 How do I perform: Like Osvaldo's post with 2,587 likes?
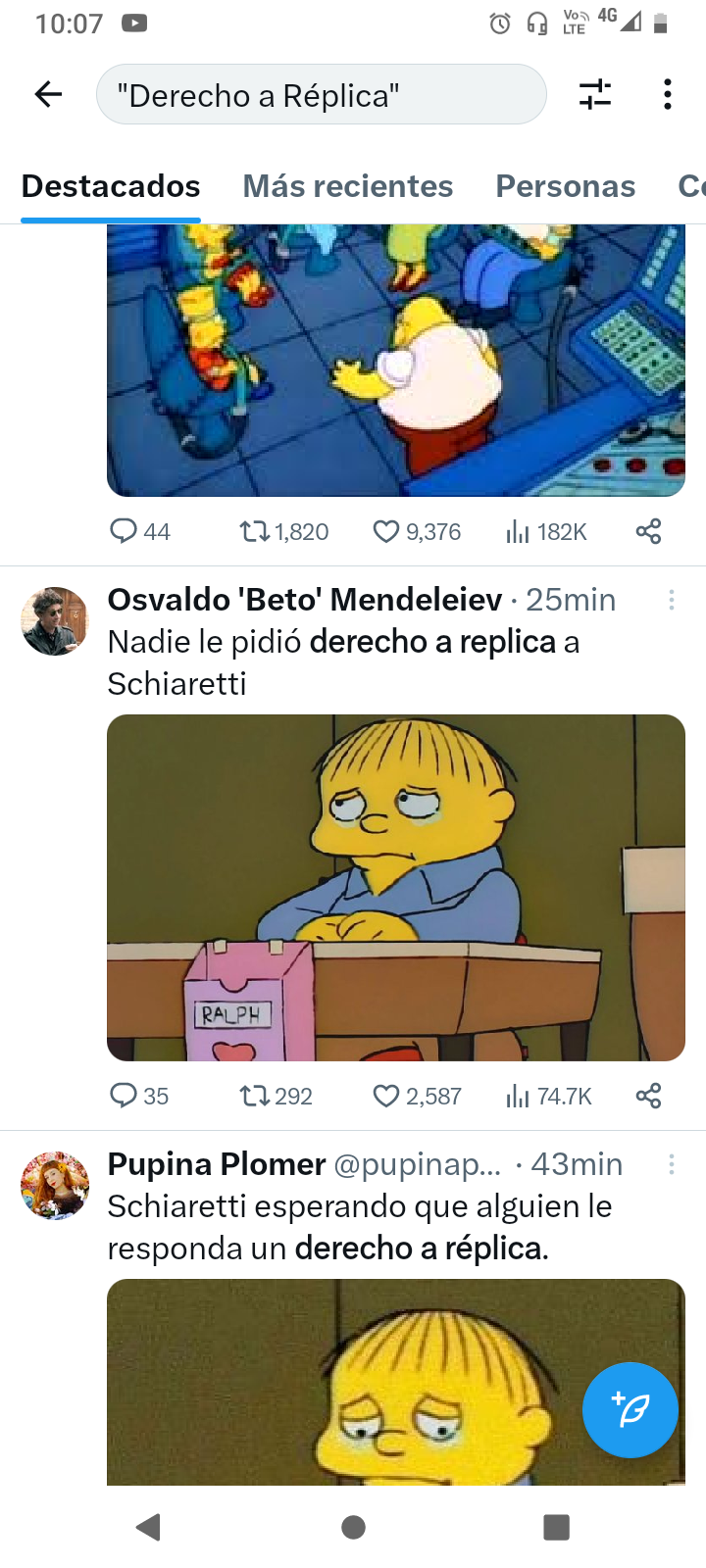pyautogui.click(x=386, y=1096)
